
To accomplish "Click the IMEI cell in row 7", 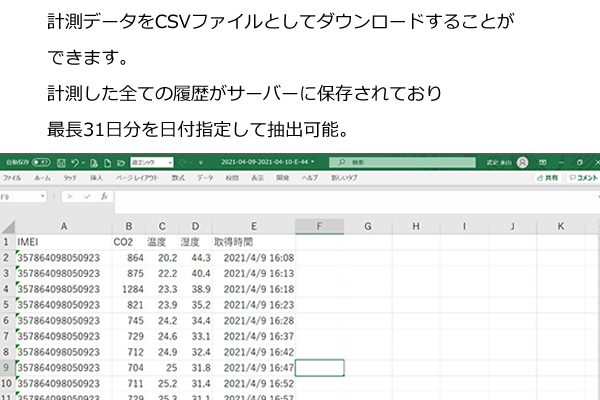I will coord(64,336).
